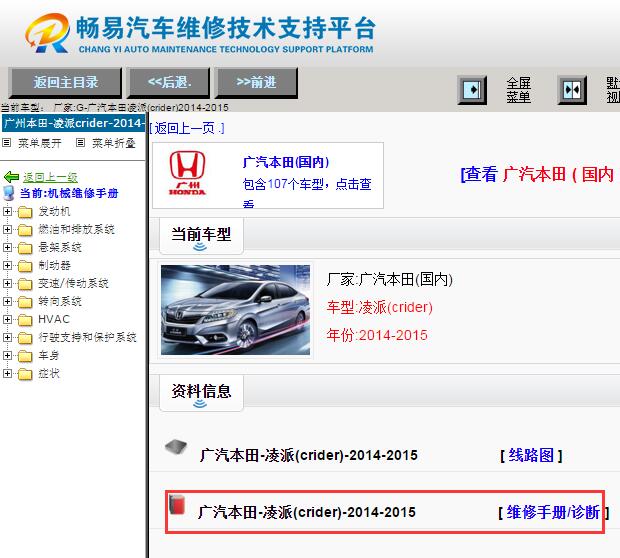Select the 广州本田-凌派crider-2014 header
The width and height of the screenshot is (620, 558).
pos(74,123)
